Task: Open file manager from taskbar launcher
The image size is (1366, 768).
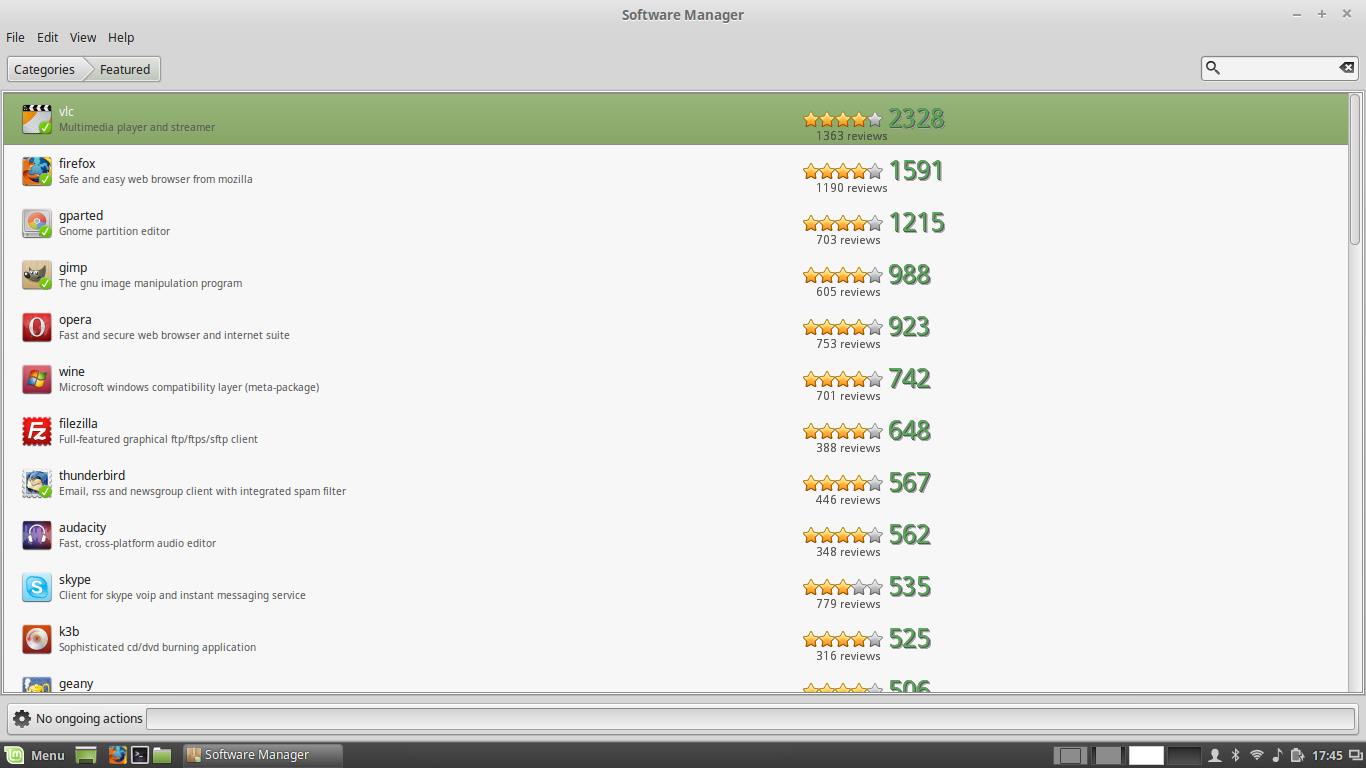Action: tap(162, 755)
